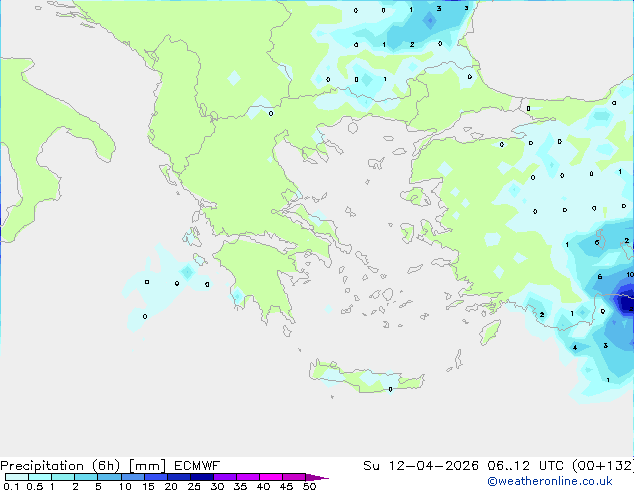The width and height of the screenshot is (634, 490).
Task: Click the legend label "25"
Action: click(x=194, y=486)
